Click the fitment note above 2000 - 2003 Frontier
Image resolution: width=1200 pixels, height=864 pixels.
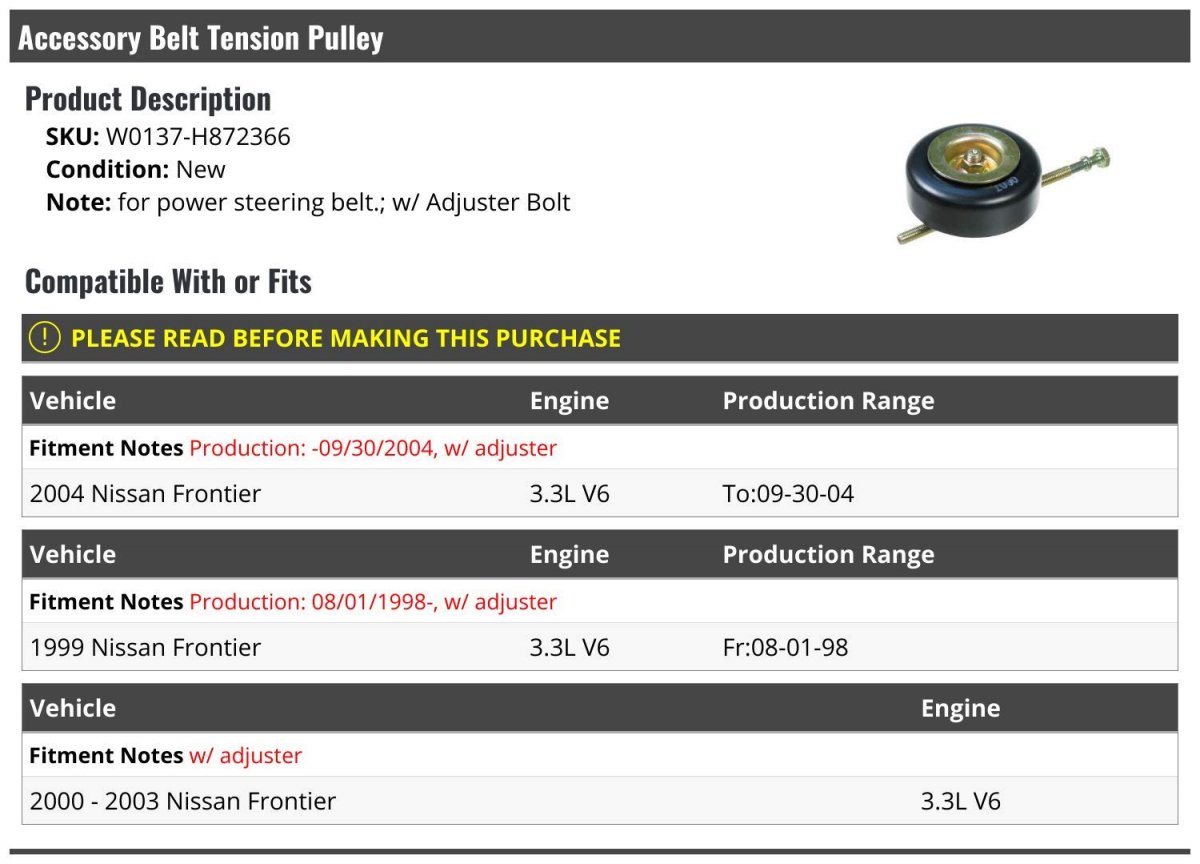(x=245, y=756)
